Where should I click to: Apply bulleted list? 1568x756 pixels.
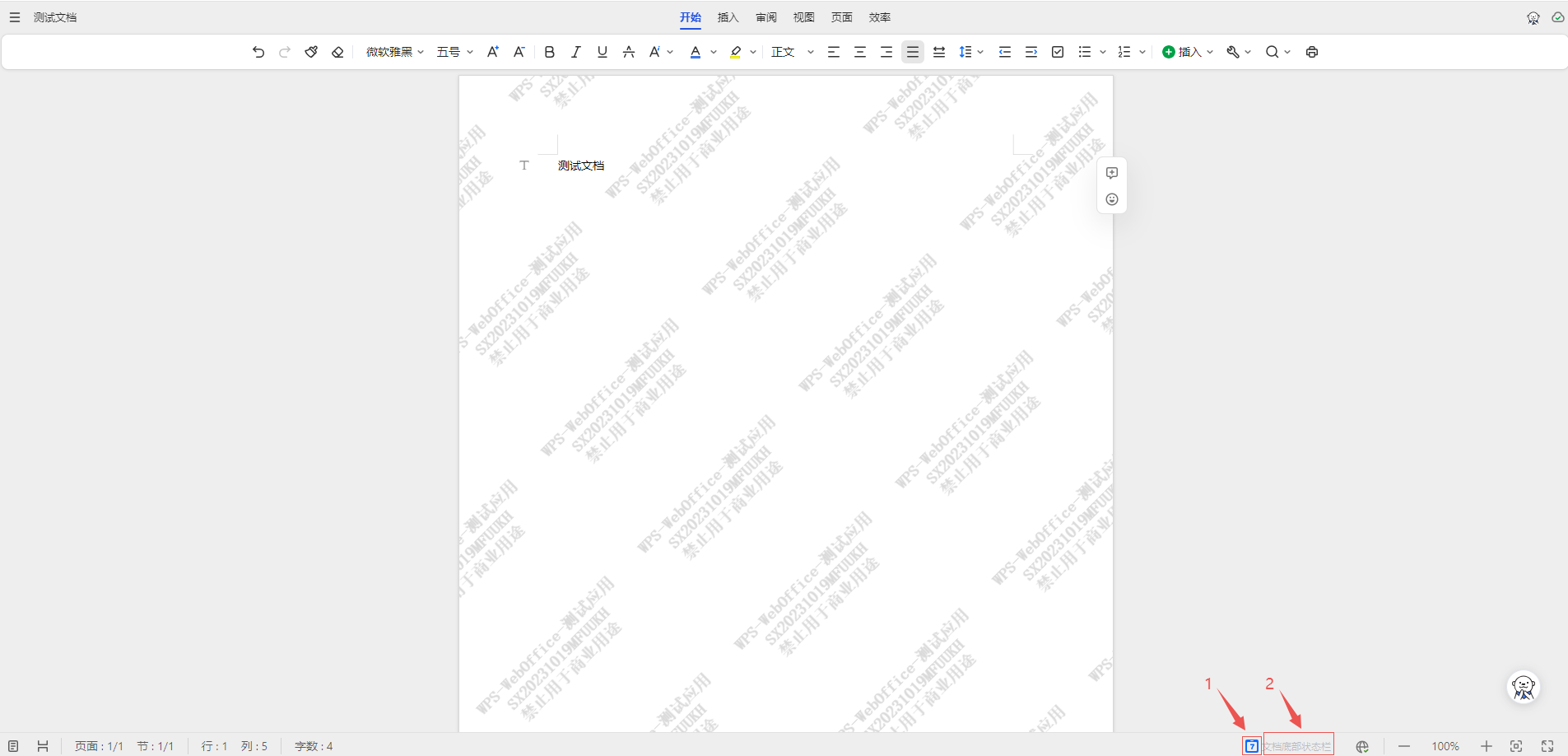point(1085,52)
